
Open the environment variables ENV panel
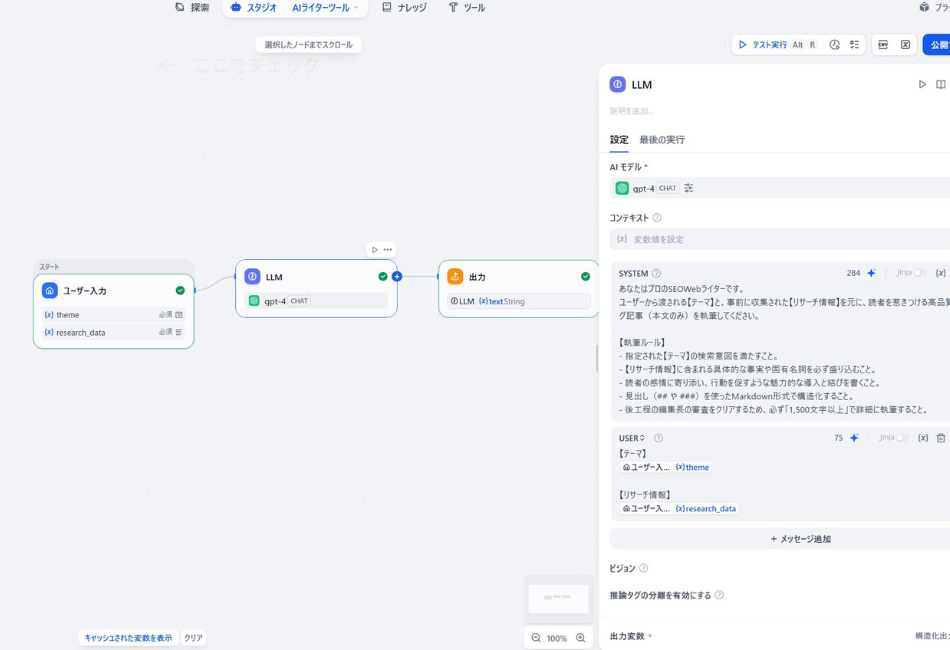coord(883,45)
